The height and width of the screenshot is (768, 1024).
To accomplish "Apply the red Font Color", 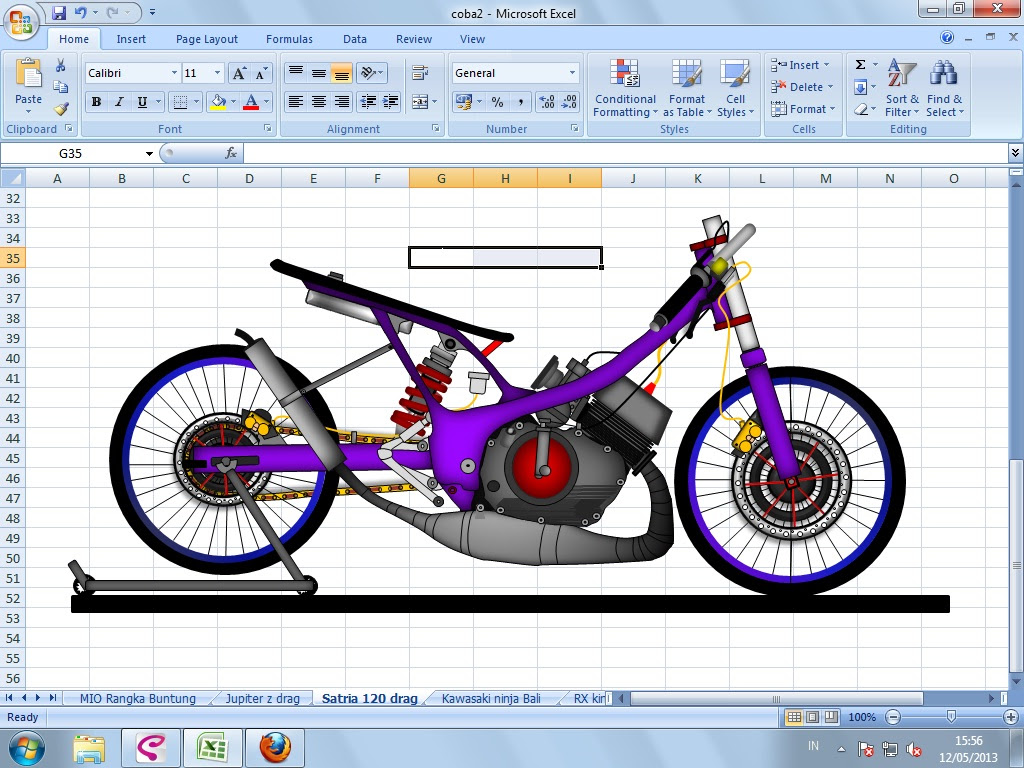I will point(251,102).
